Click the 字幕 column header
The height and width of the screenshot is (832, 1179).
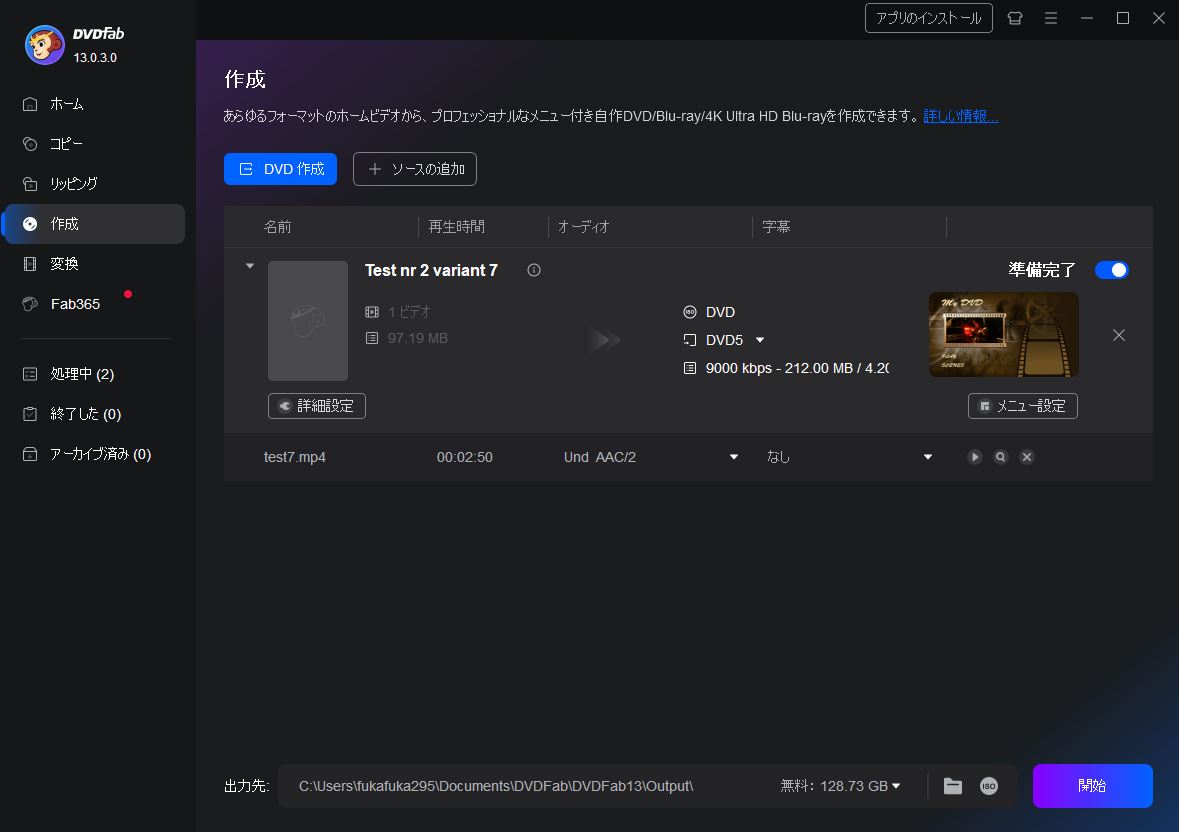click(x=776, y=227)
